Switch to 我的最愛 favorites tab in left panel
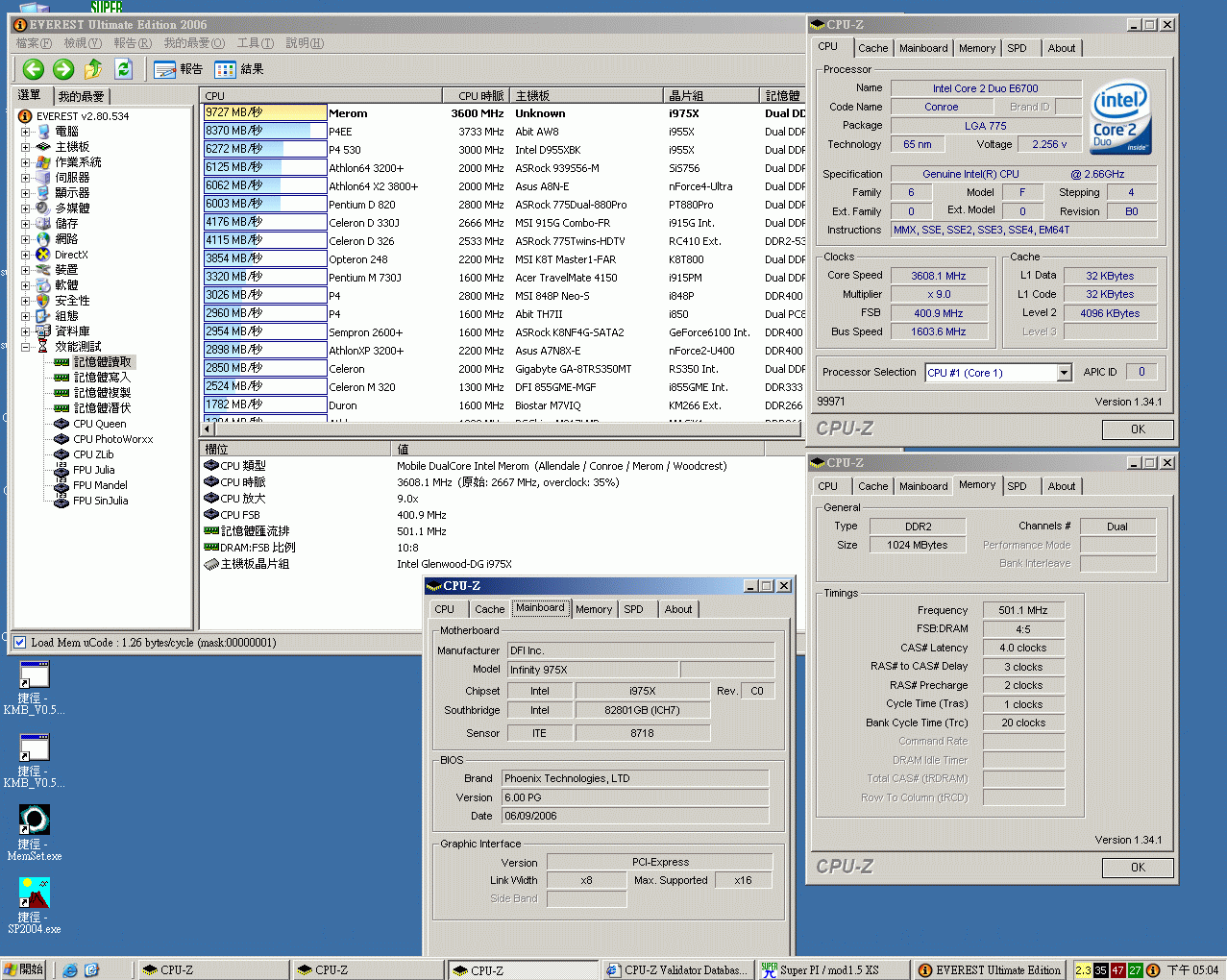Image resolution: width=1227 pixels, height=980 pixels. [x=81, y=96]
